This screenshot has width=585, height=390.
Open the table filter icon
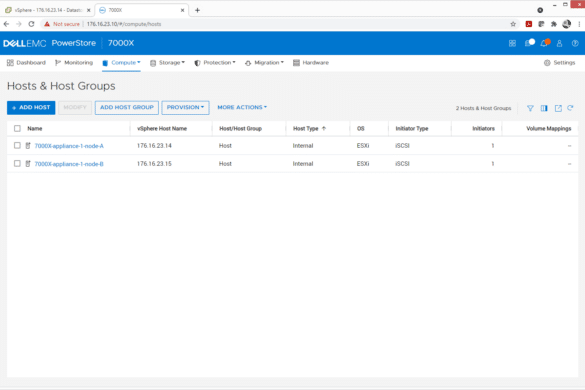530,108
